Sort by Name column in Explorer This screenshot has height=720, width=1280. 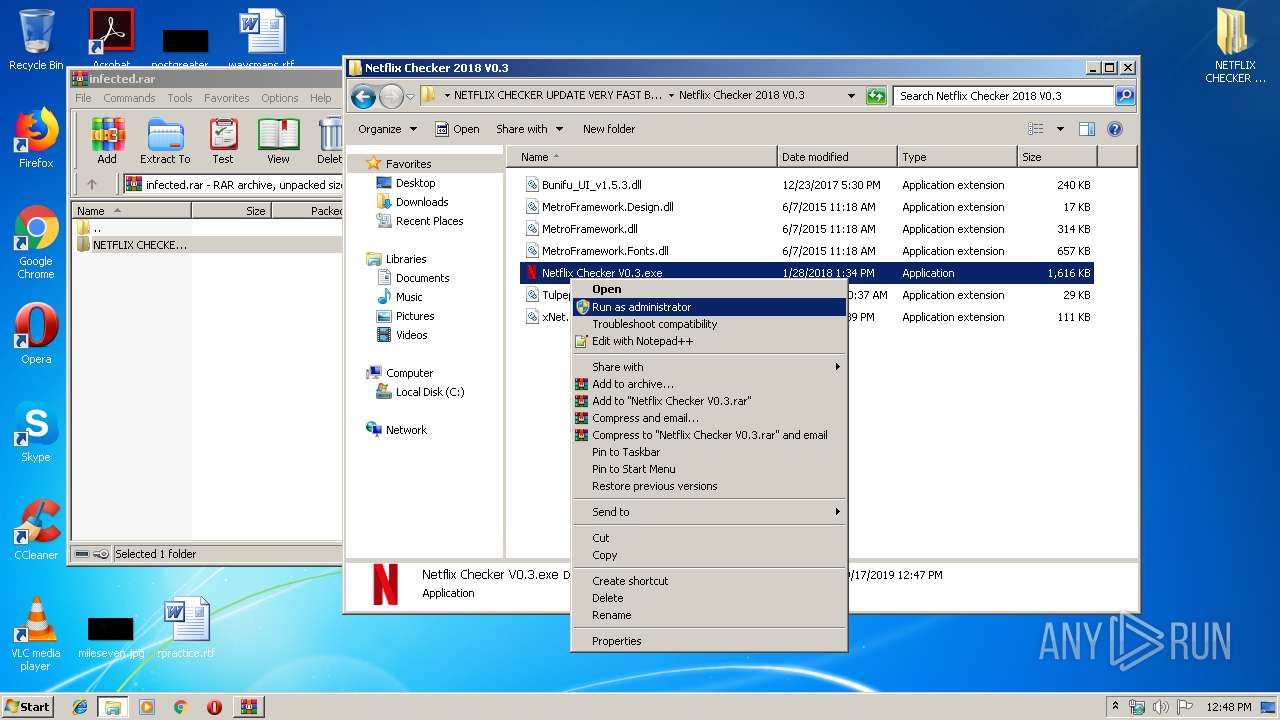point(642,157)
